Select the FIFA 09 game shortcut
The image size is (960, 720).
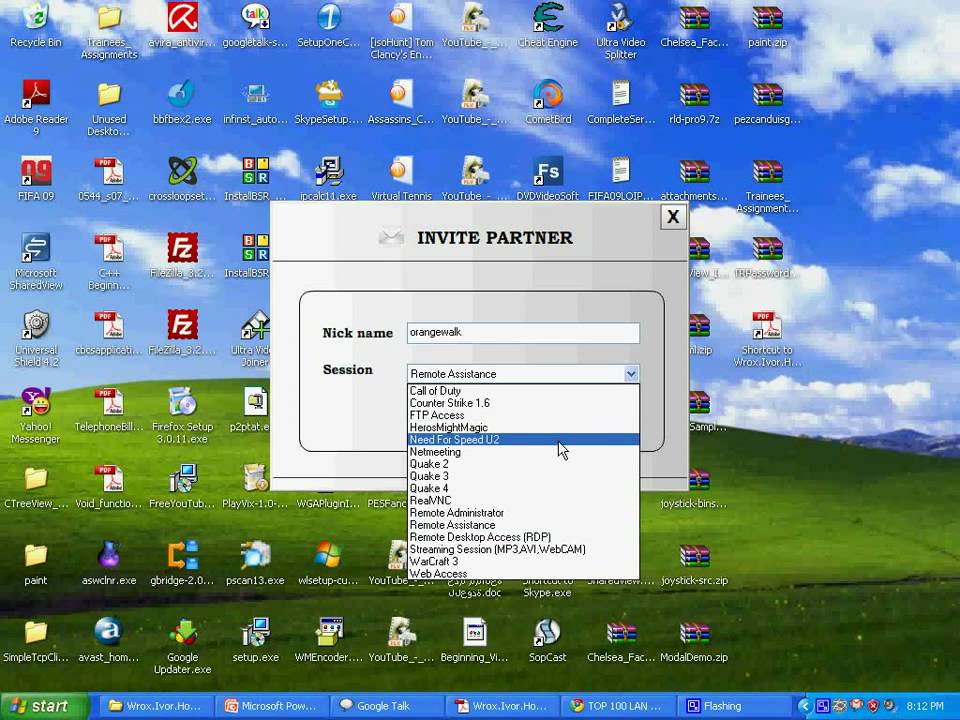36,179
